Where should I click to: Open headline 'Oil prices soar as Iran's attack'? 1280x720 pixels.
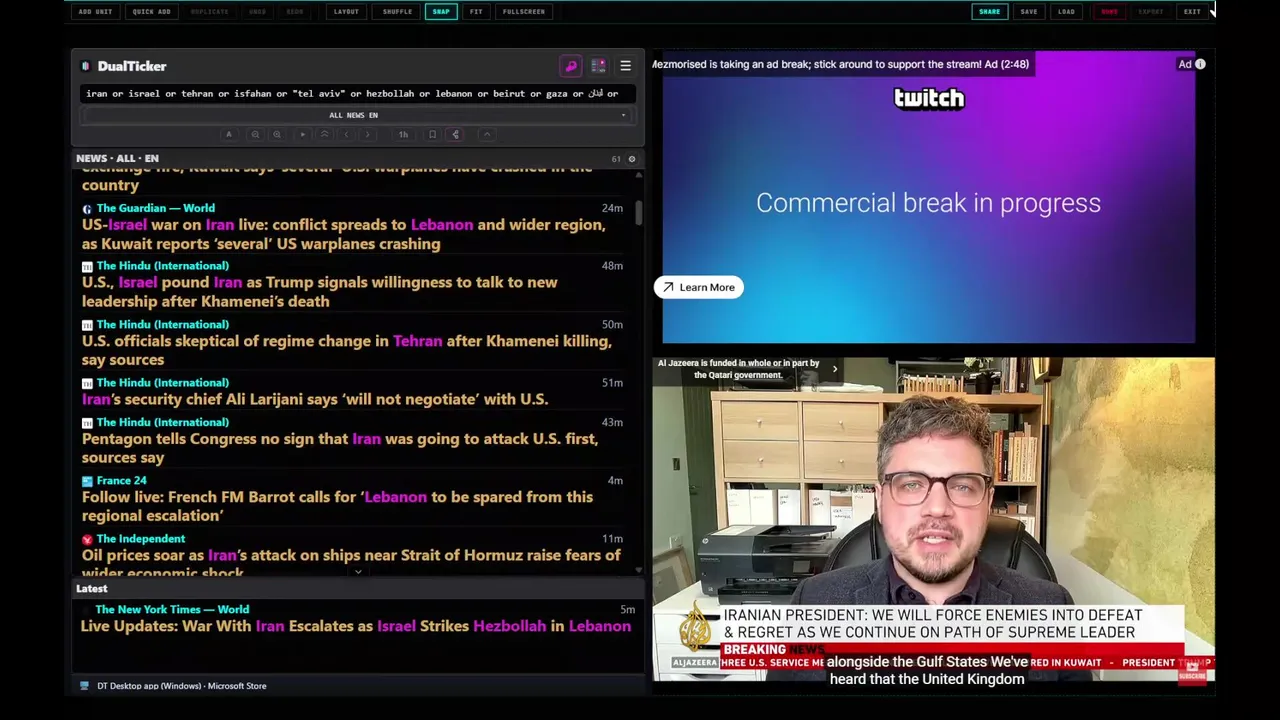coord(351,563)
